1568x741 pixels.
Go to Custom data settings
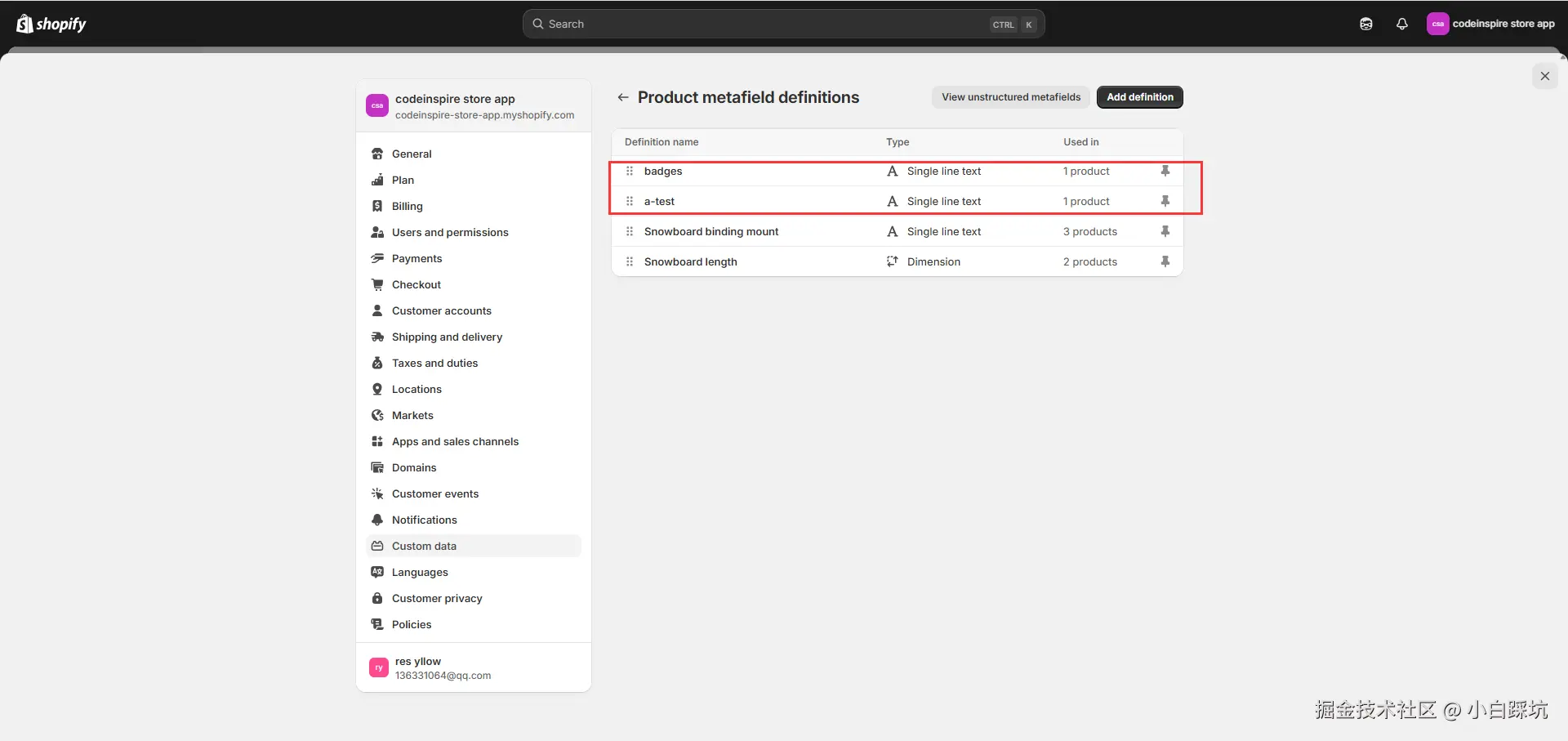click(424, 546)
